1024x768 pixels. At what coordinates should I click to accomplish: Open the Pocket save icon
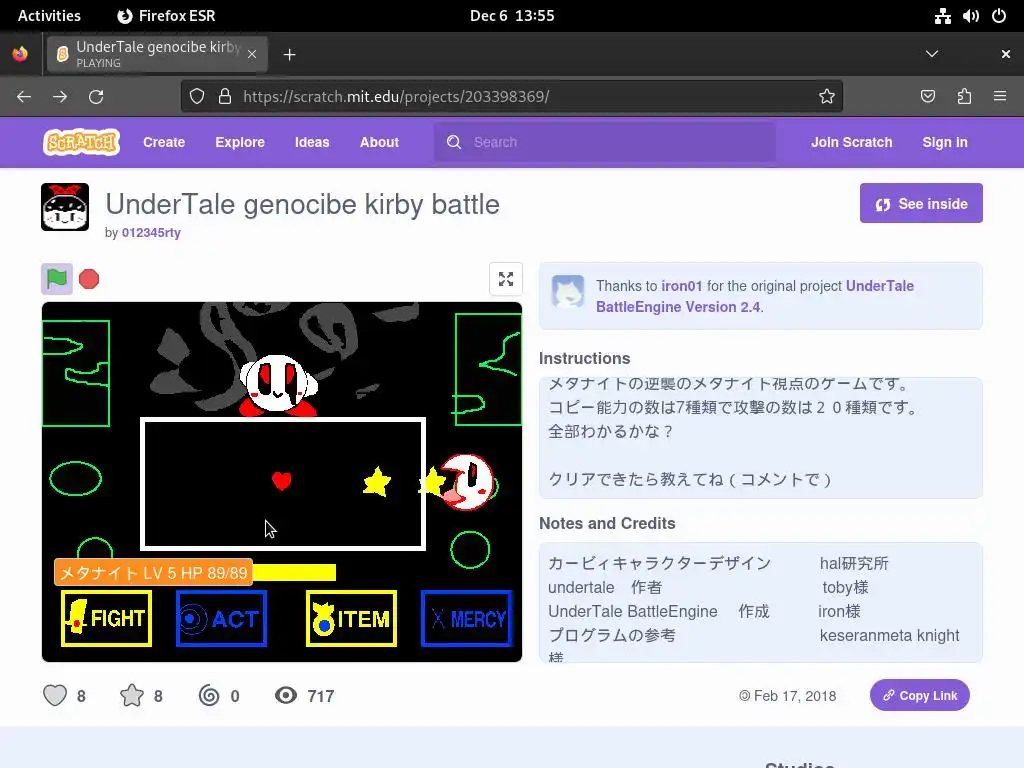[928, 97]
